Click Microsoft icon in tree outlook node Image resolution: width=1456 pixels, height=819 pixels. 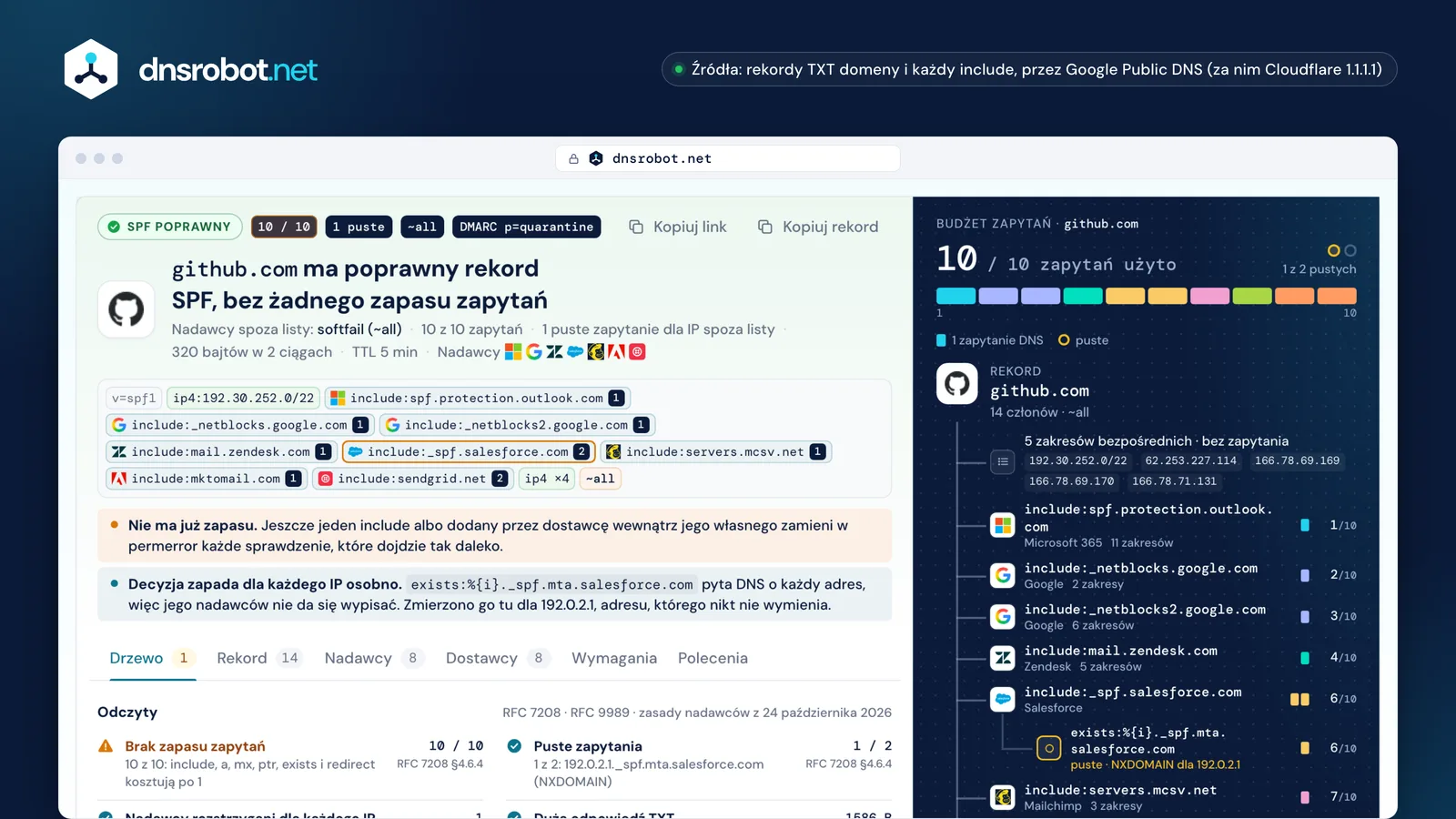(1003, 525)
